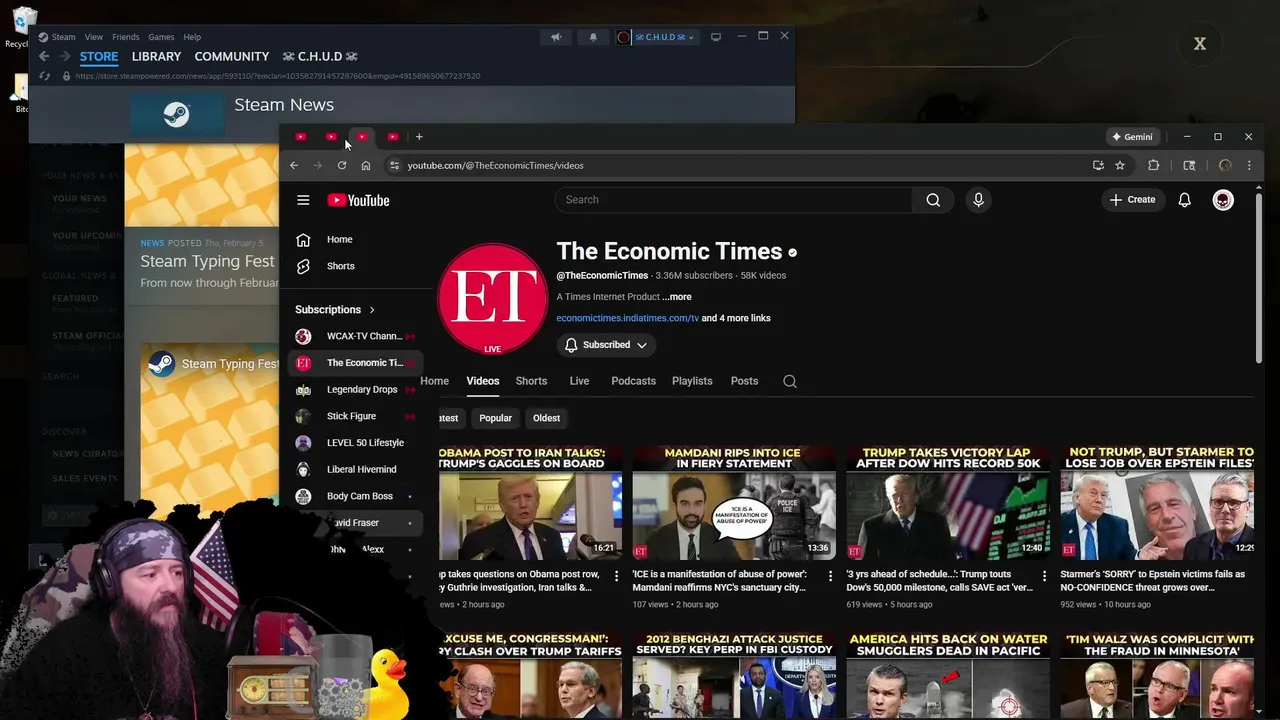View site information icon in the address bar
The height and width of the screenshot is (720, 1280).
(x=394, y=165)
